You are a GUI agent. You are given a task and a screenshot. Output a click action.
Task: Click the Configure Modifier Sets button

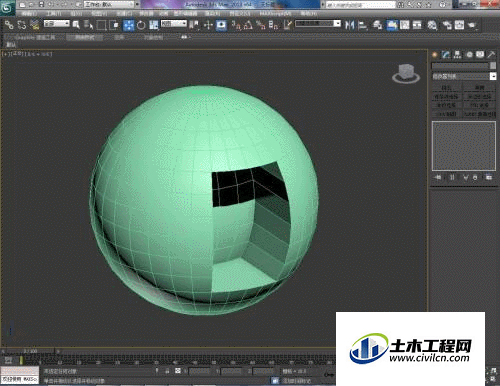pos(489,177)
